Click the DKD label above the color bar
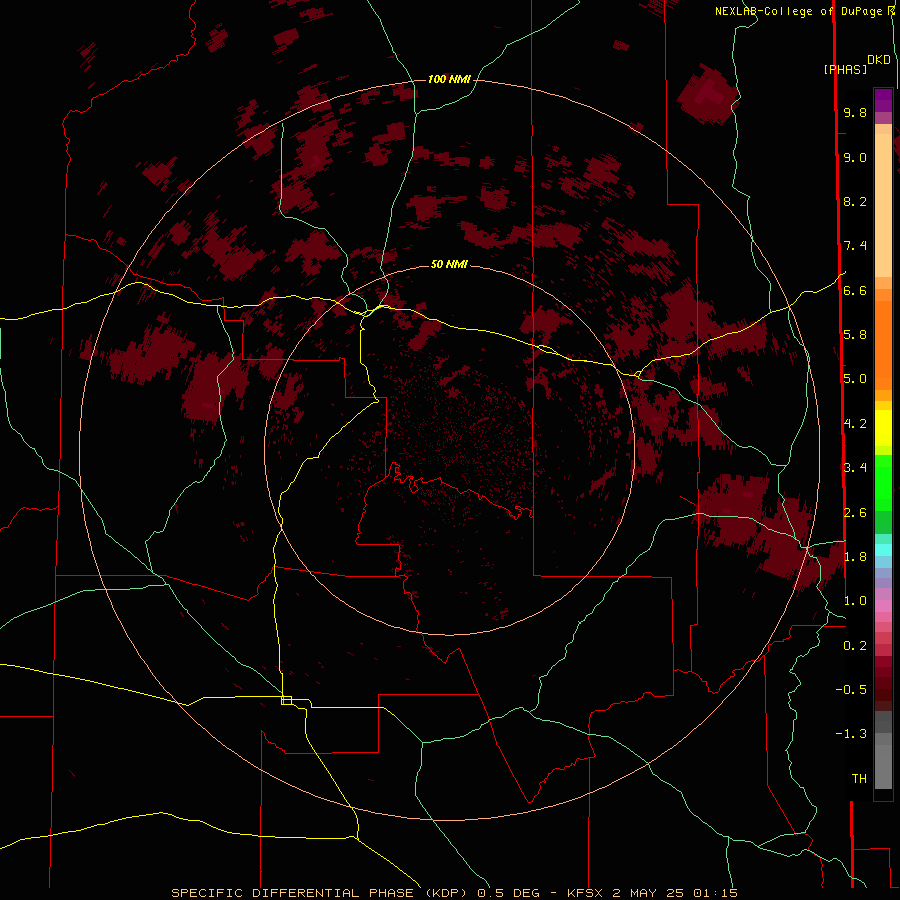 pyautogui.click(x=879, y=60)
